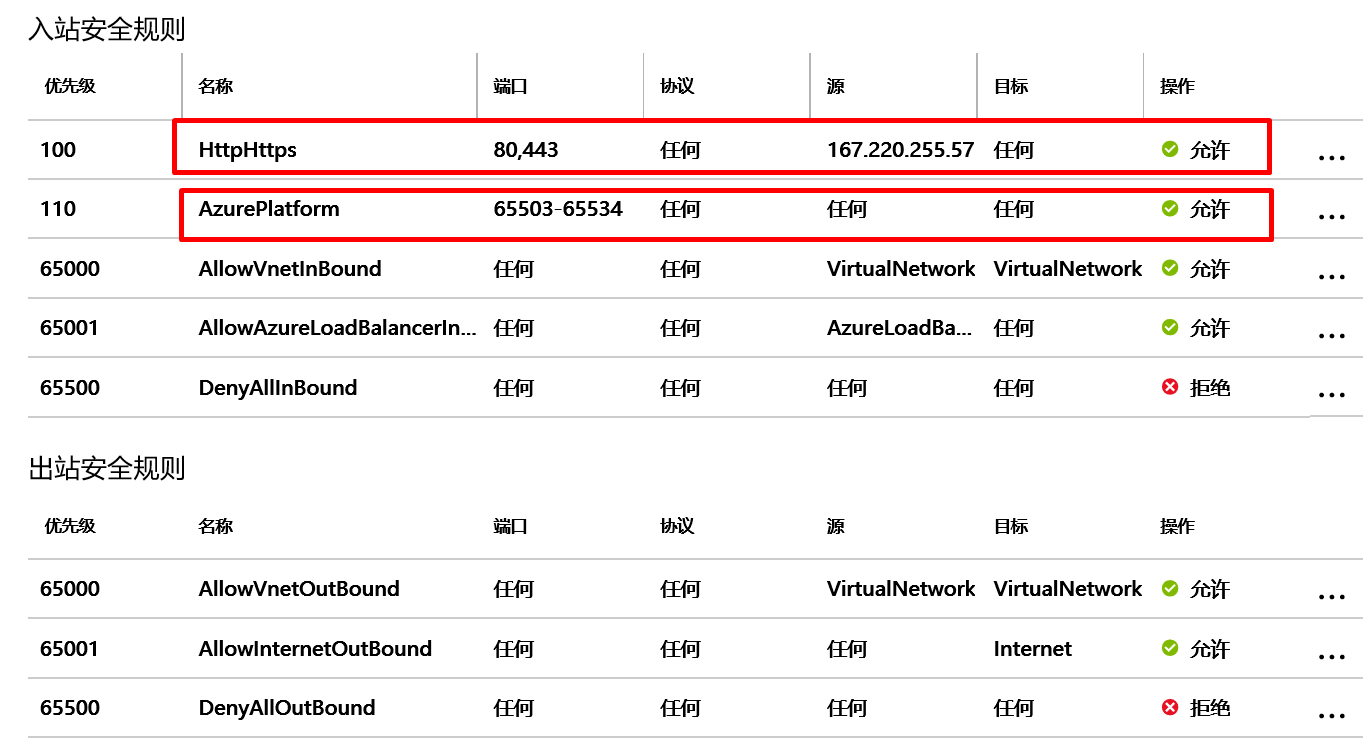1371x746 pixels.
Task: Click the inbound 名称 column header
Action: (215, 86)
